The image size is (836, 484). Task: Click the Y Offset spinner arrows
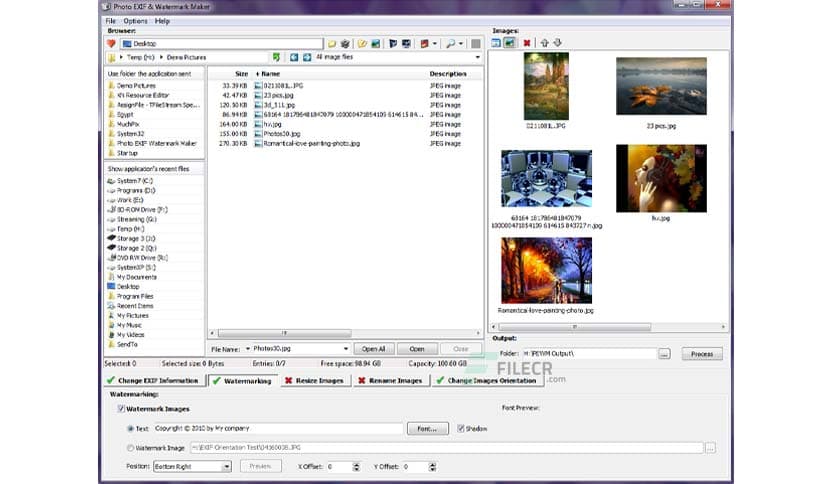[432, 467]
